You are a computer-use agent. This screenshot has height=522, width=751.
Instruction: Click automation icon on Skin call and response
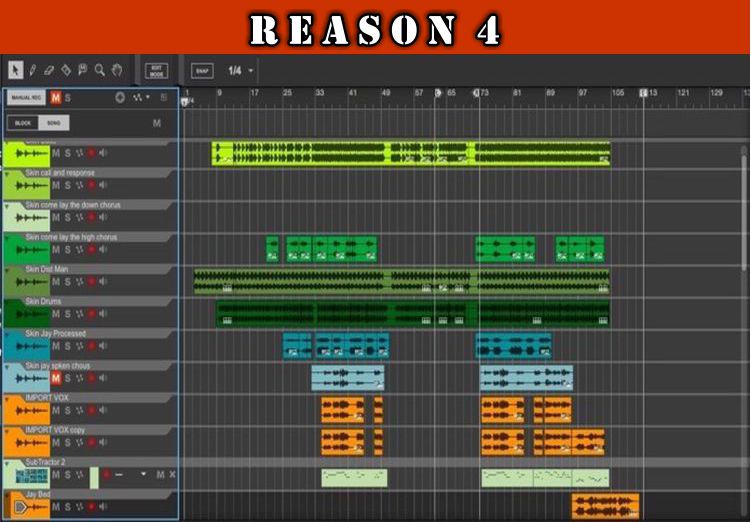tap(80, 185)
